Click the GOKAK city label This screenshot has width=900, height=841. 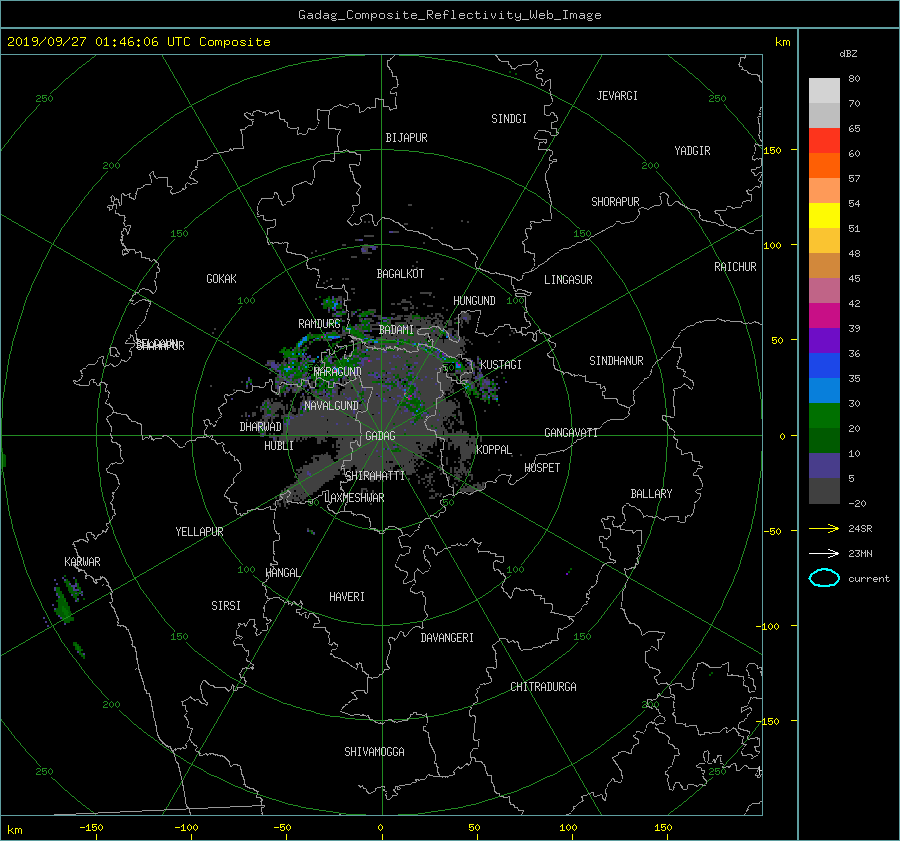coord(221,279)
